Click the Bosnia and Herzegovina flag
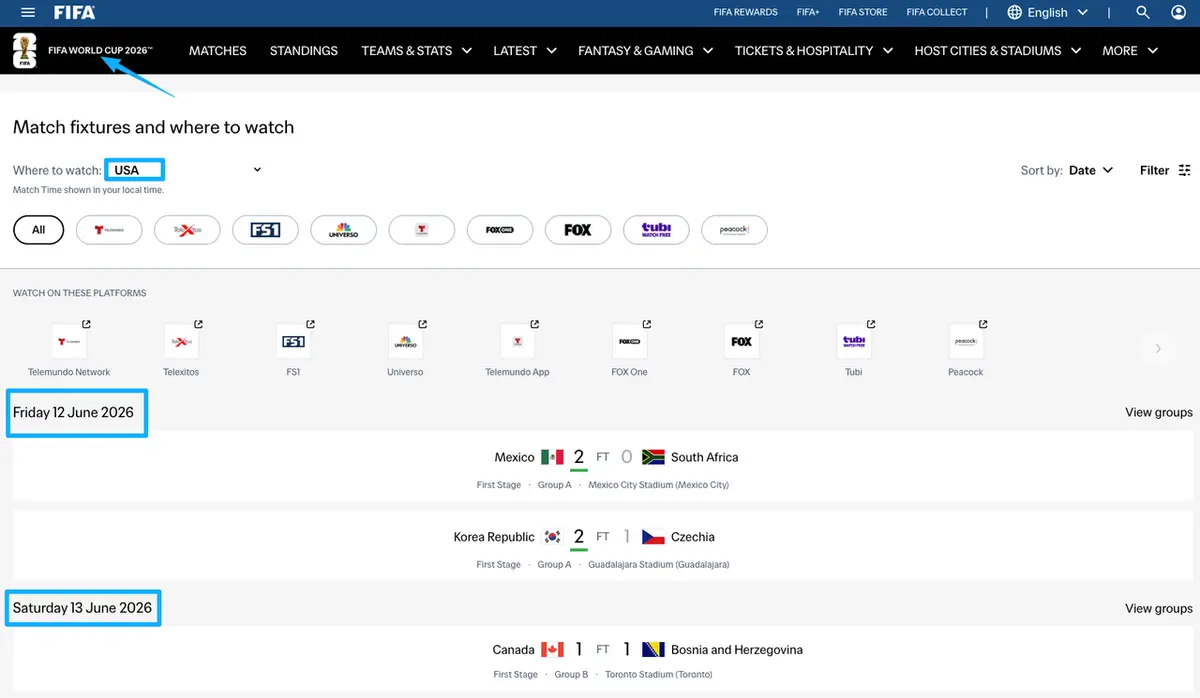The image size is (1200, 698). (653, 650)
